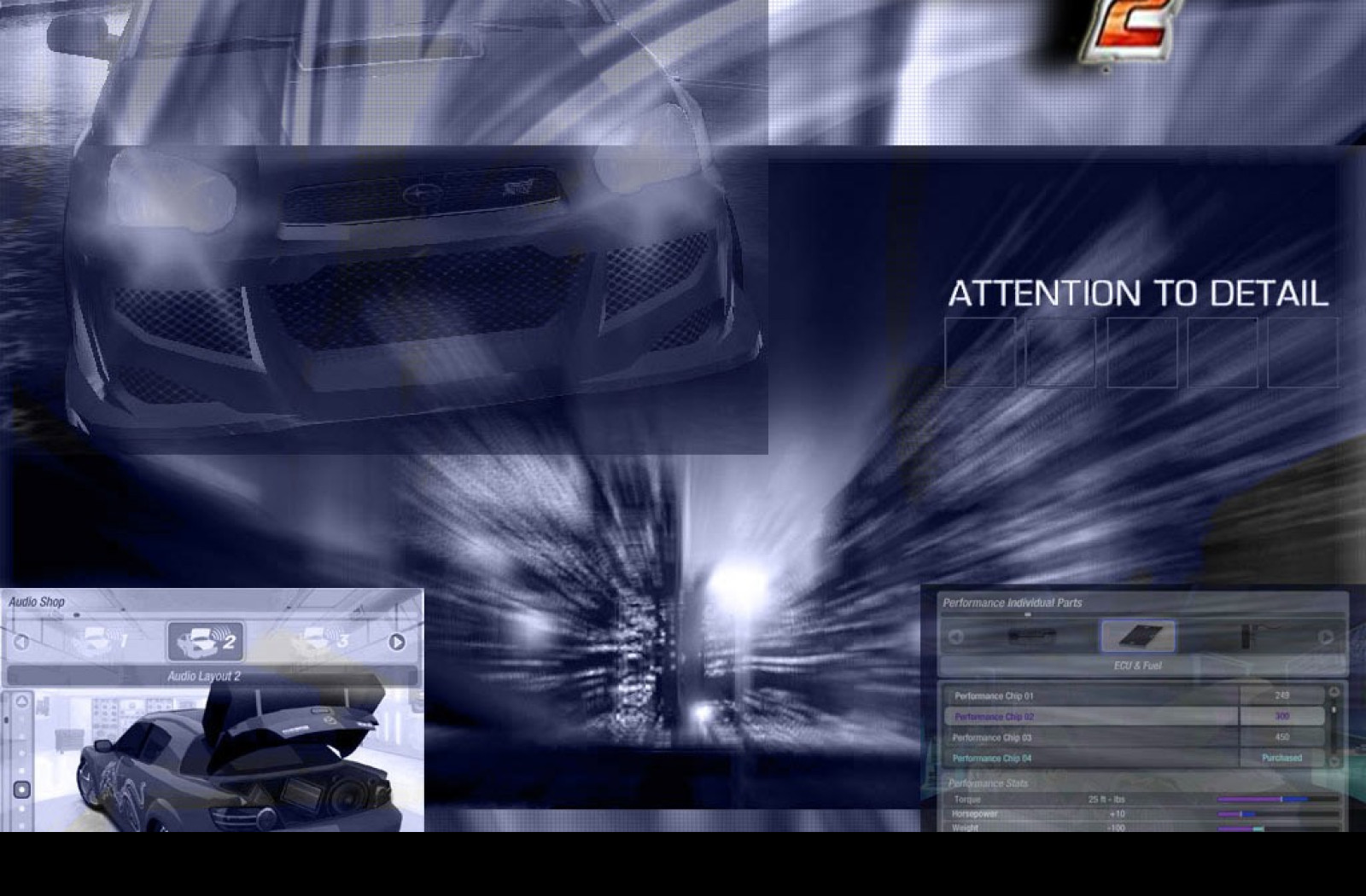Click the highlighted marker on the Audio Shop vertical slider
1366x896 pixels.
tap(22, 789)
